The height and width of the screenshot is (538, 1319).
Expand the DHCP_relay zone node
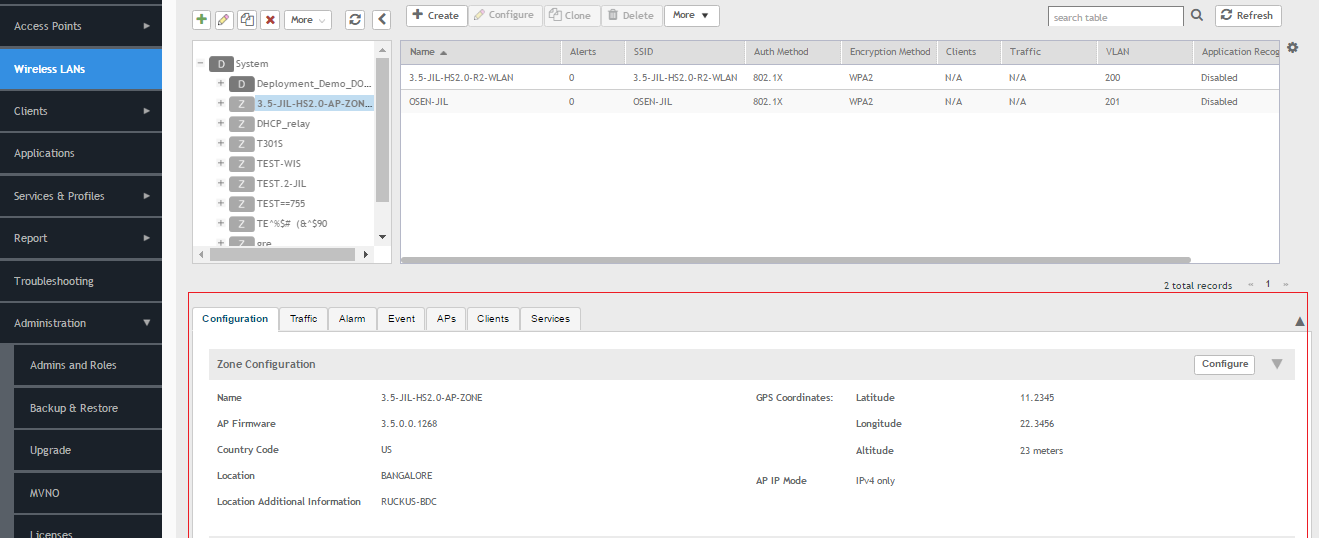220,123
